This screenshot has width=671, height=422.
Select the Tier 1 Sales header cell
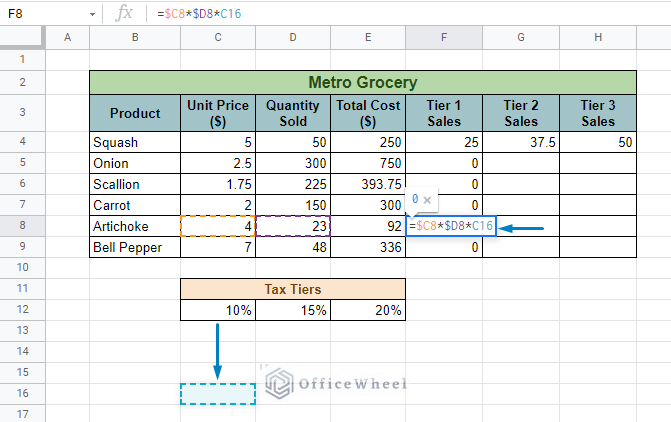(x=444, y=113)
